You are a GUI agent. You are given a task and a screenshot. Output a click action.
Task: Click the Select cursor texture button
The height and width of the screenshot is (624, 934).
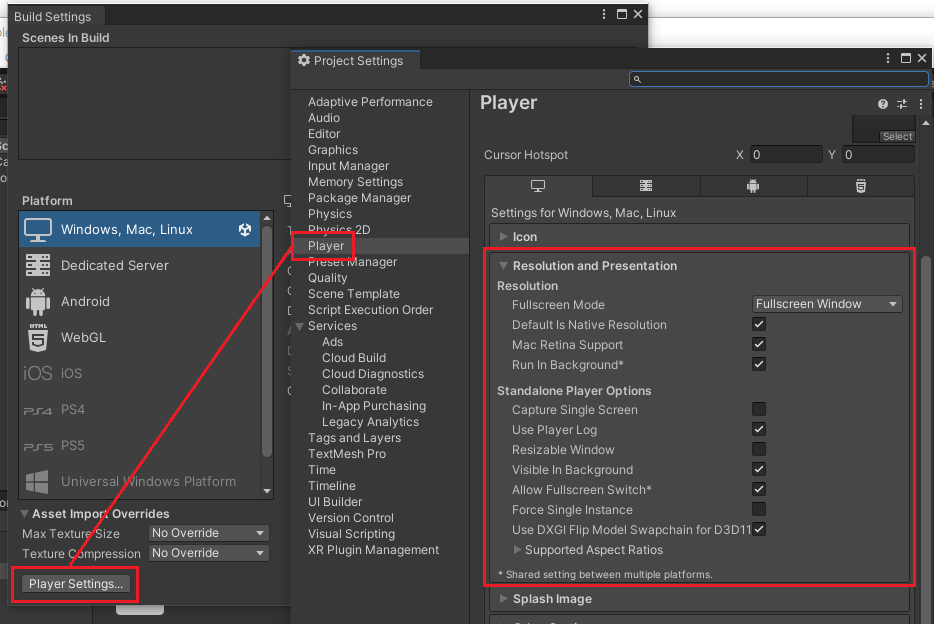click(x=897, y=136)
